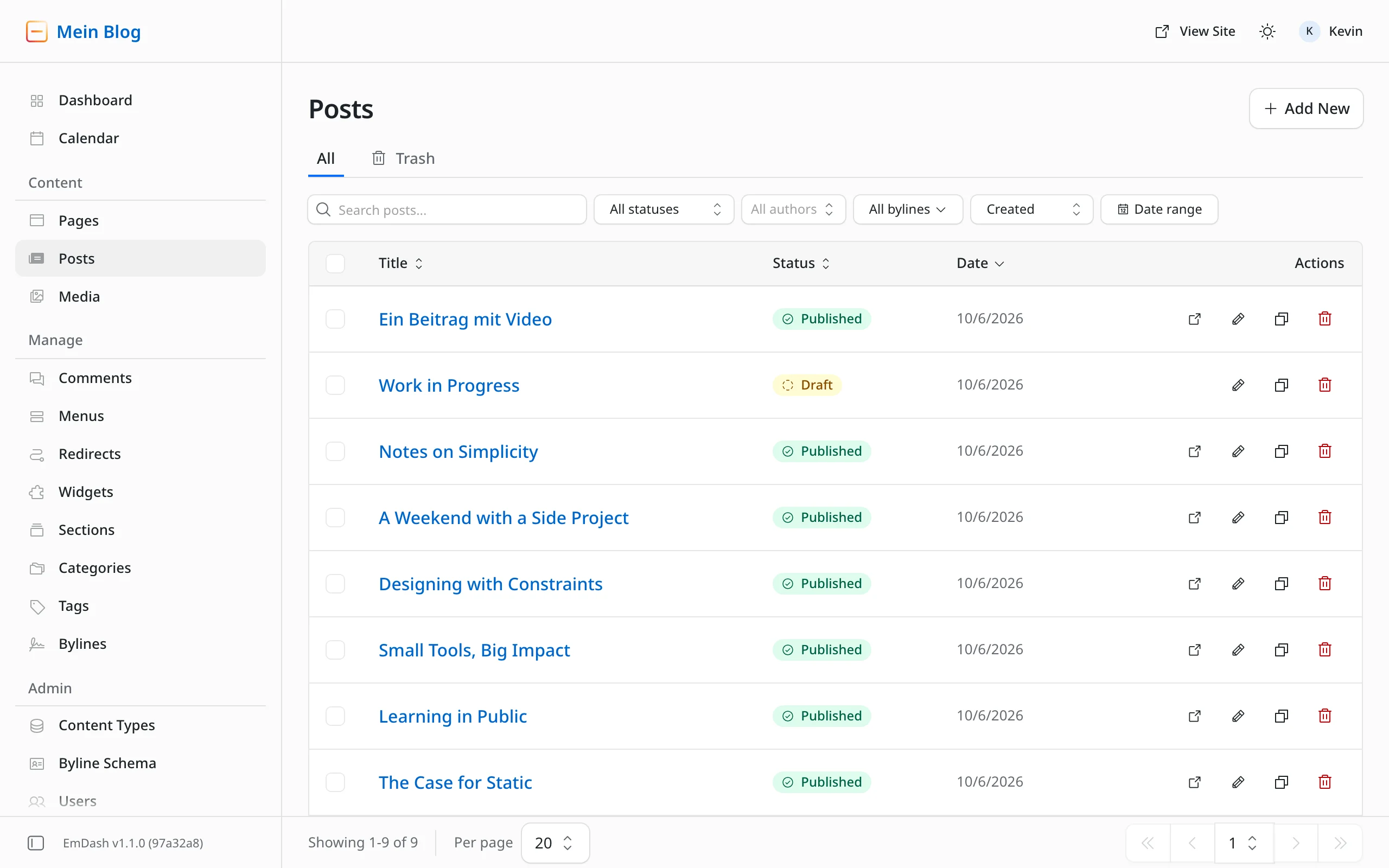Image resolution: width=1389 pixels, height=868 pixels.
Task: Open the All bylines dropdown
Action: [x=907, y=209]
